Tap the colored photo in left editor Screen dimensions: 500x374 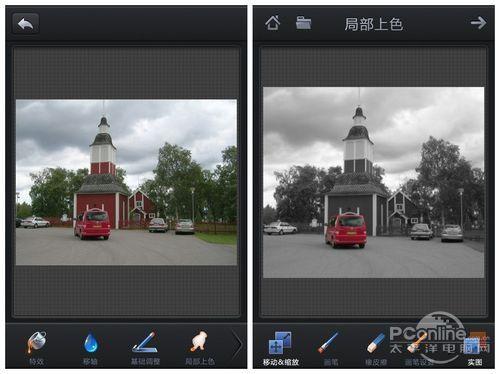click(x=126, y=182)
